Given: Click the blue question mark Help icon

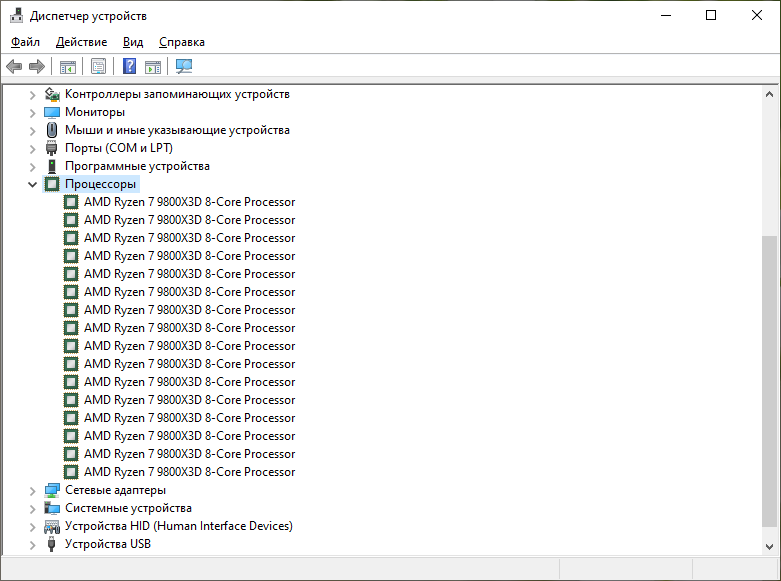Looking at the screenshot, I should point(130,66).
